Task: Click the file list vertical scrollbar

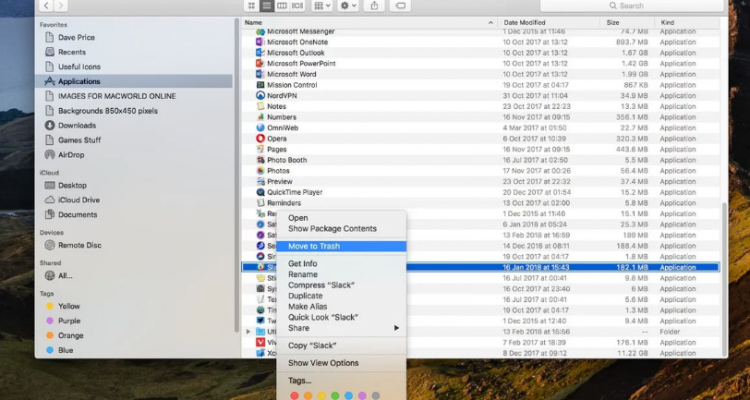Action: (724, 278)
